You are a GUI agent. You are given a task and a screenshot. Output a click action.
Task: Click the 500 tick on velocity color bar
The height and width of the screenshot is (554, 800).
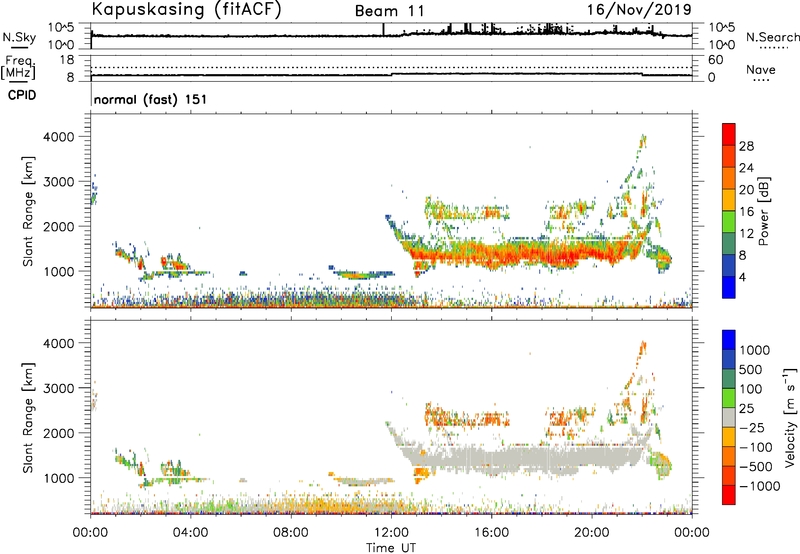tap(751, 369)
